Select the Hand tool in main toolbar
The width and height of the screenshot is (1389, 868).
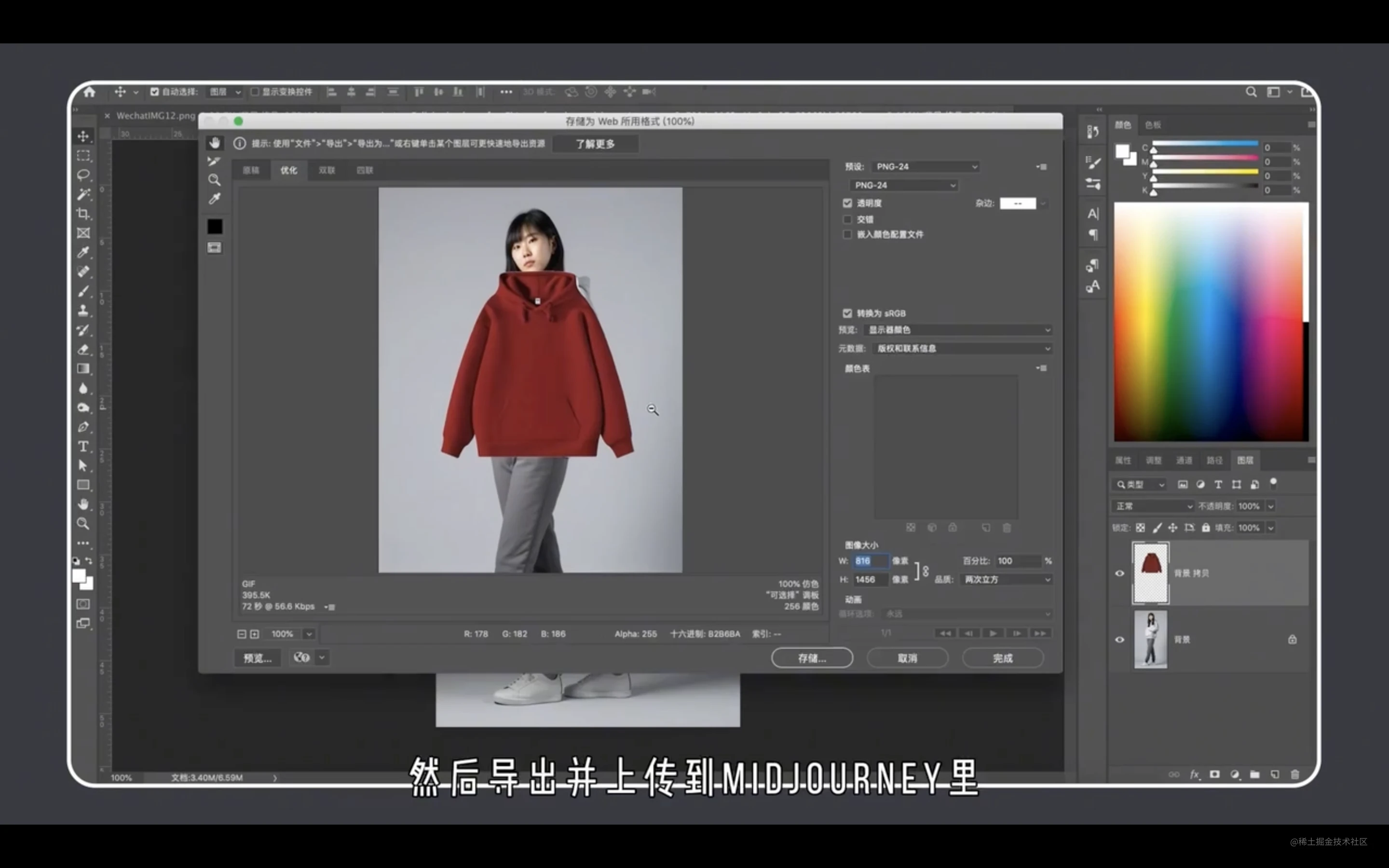pos(83,504)
